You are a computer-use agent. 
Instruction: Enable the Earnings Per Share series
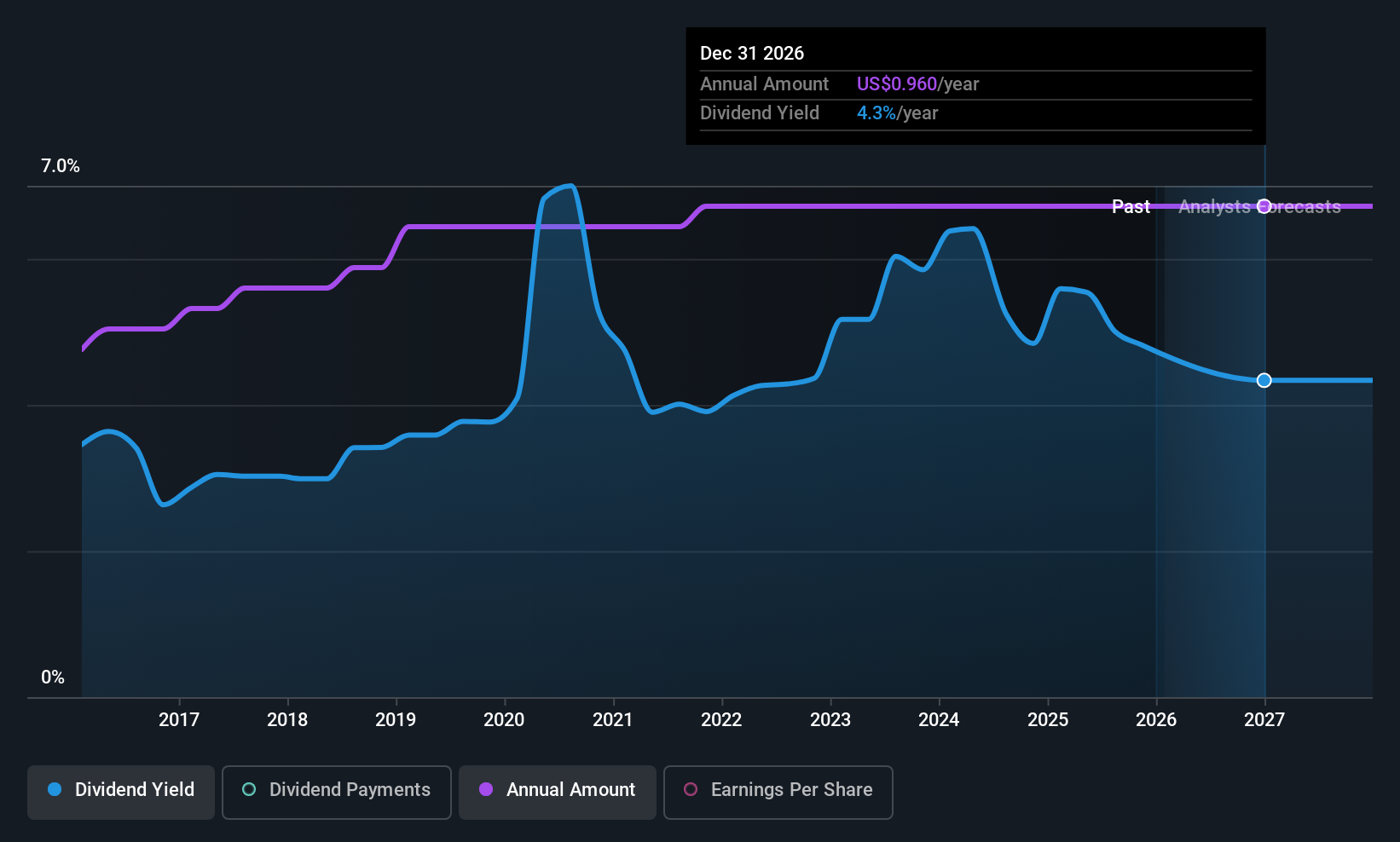(x=778, y=793)
